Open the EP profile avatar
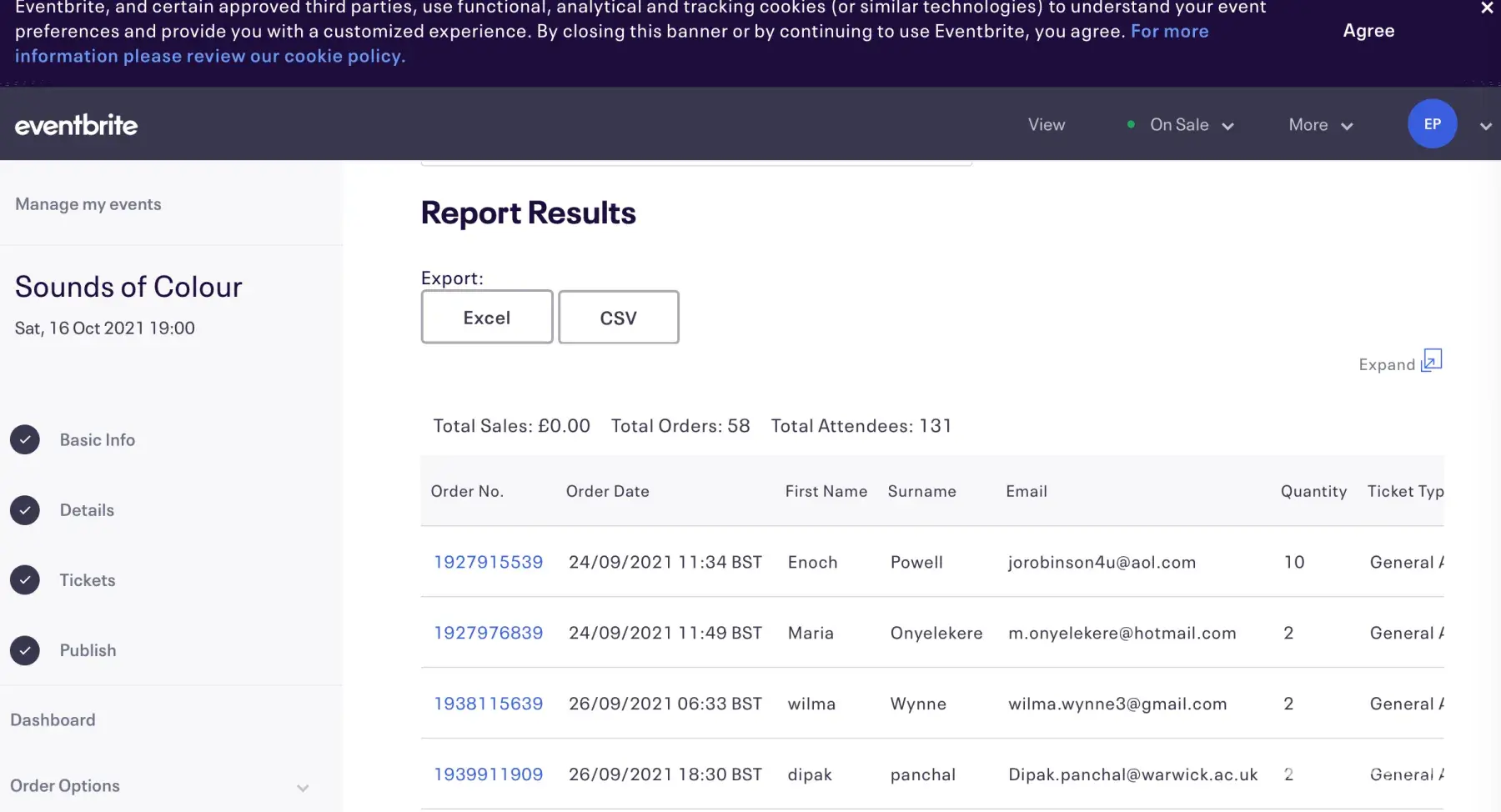Viewport: 1501px width, 812px height. click(1432, 124)
